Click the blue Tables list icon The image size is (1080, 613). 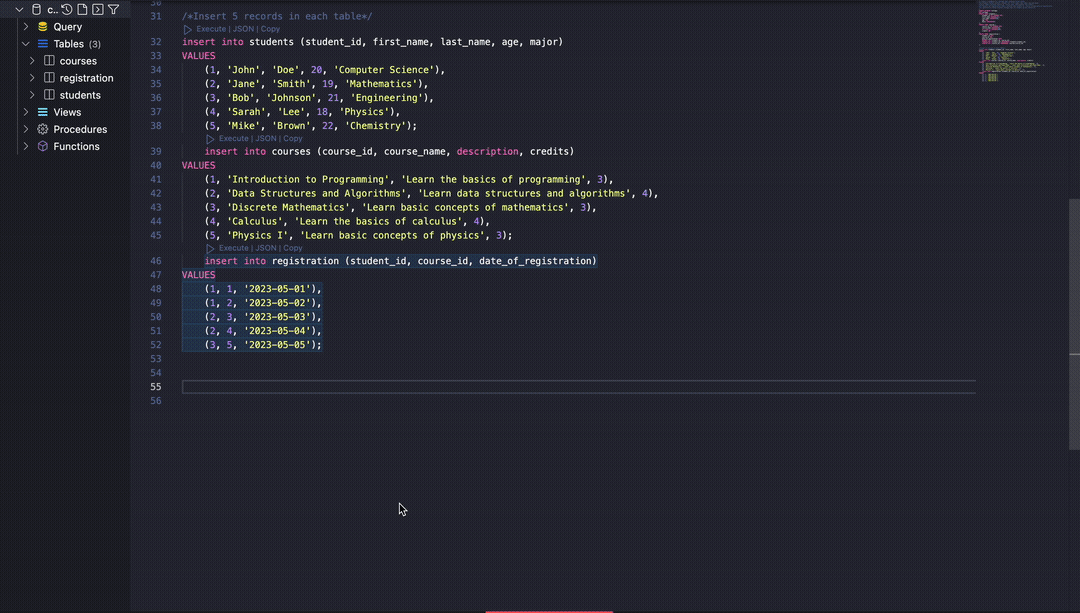(43, 43)
